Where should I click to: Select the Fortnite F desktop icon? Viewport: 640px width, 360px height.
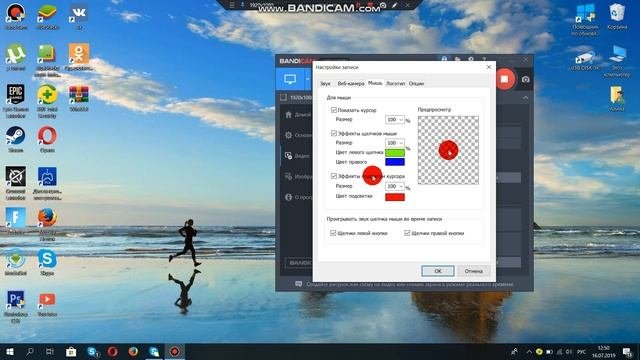click(x=16, y=221)
